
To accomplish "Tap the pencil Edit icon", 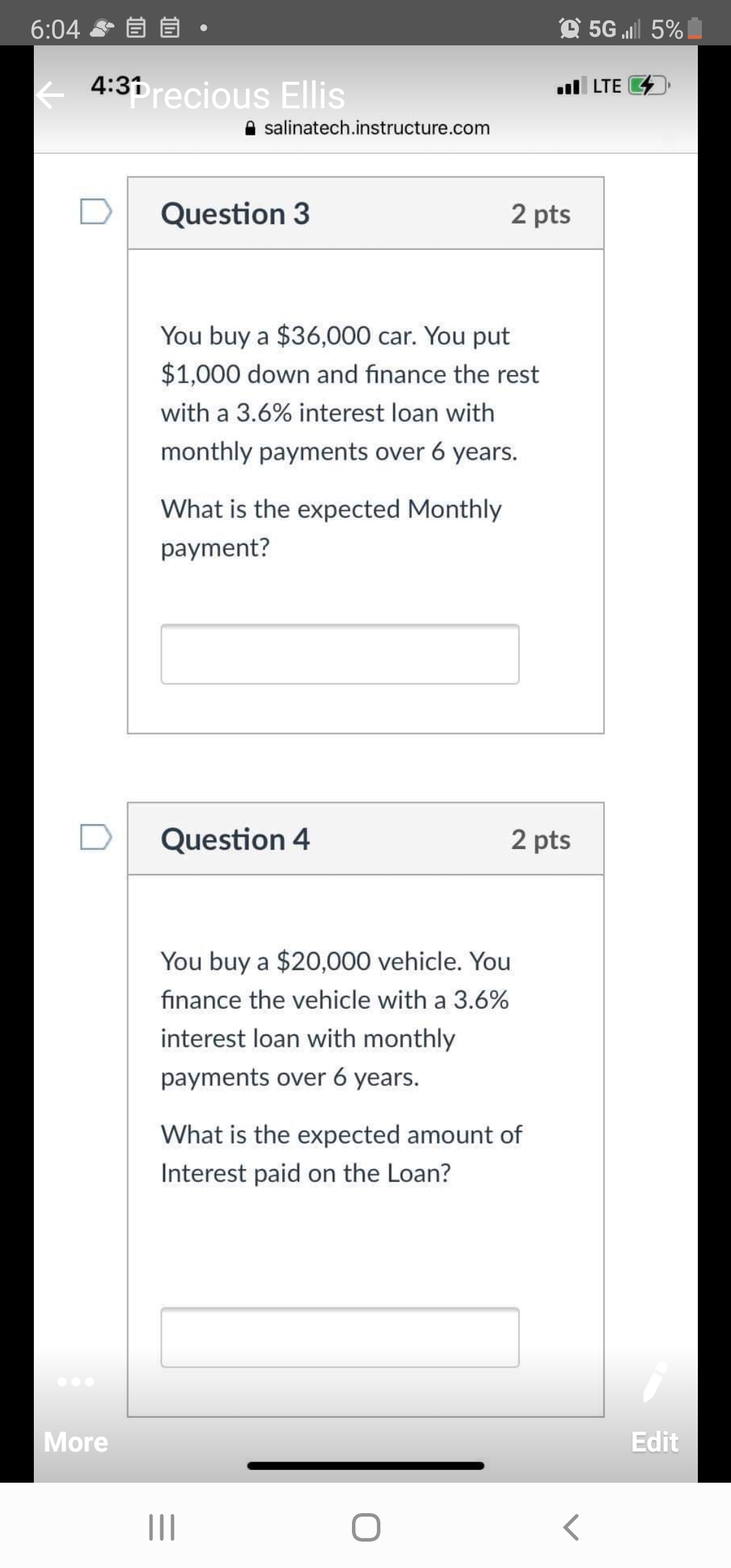I will pyautogui.click(x=655, y=1381).
